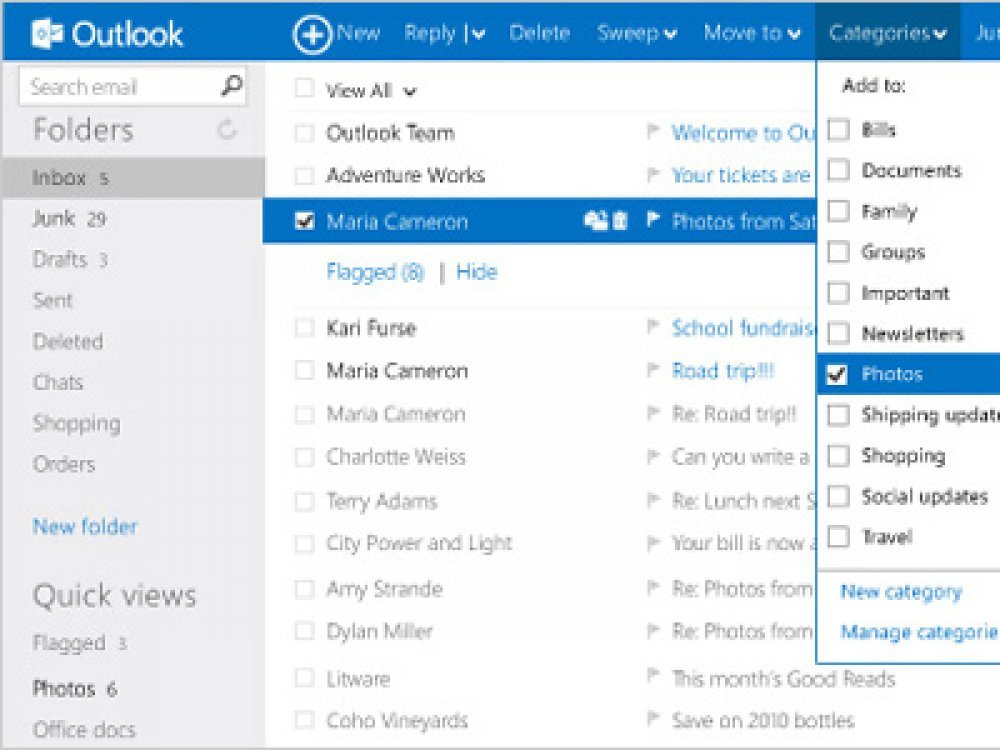This screenshot has height=750, width=1000.
Task: Tick the Family category checkbox
Action: 838,211
